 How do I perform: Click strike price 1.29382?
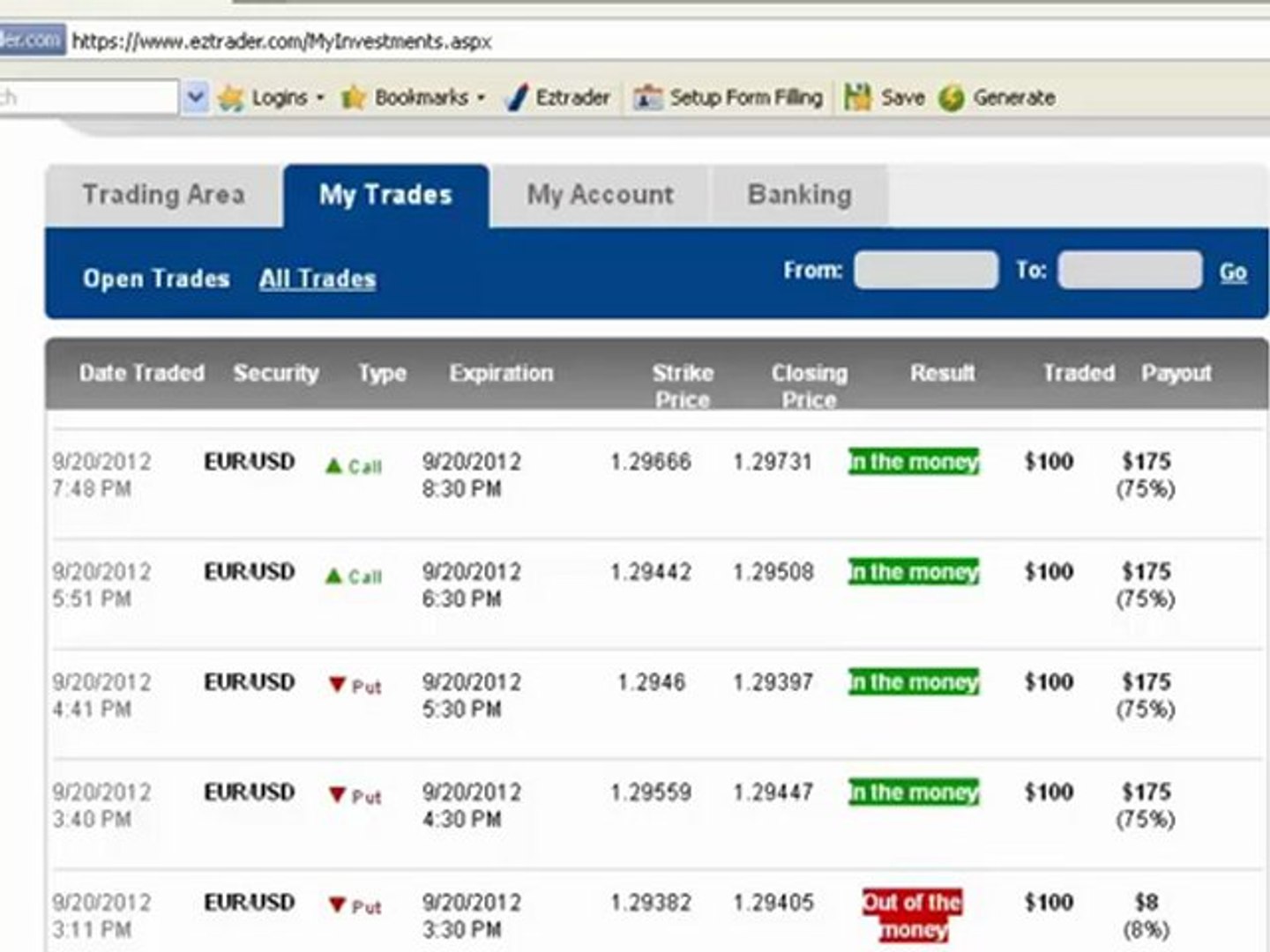(x=651, y=903)
